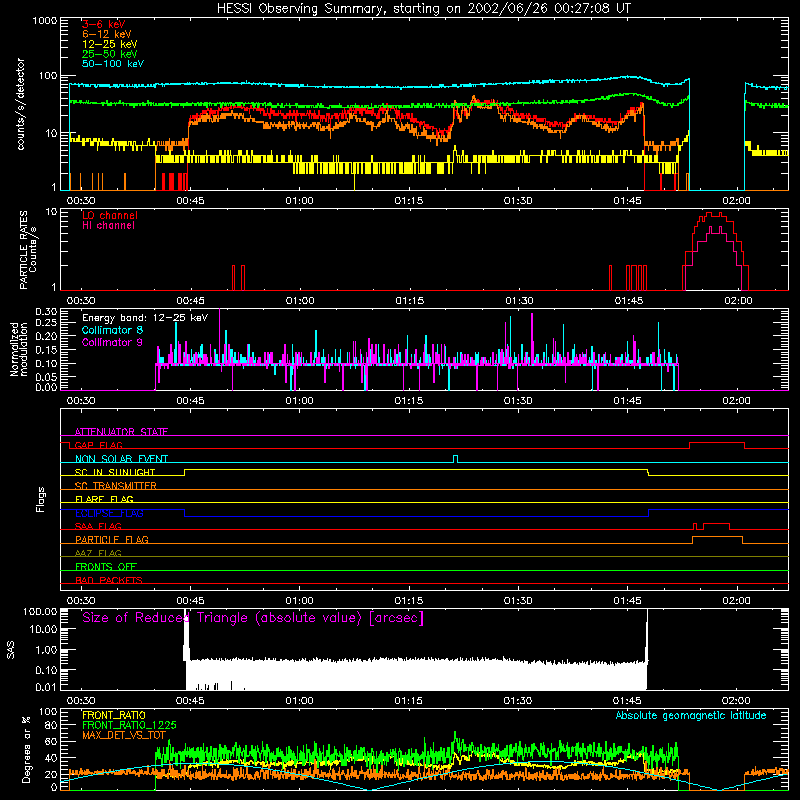
Task: Click the 0.30 tick on modulation axis
Action: pyautogui.click(x=46, y=312)
